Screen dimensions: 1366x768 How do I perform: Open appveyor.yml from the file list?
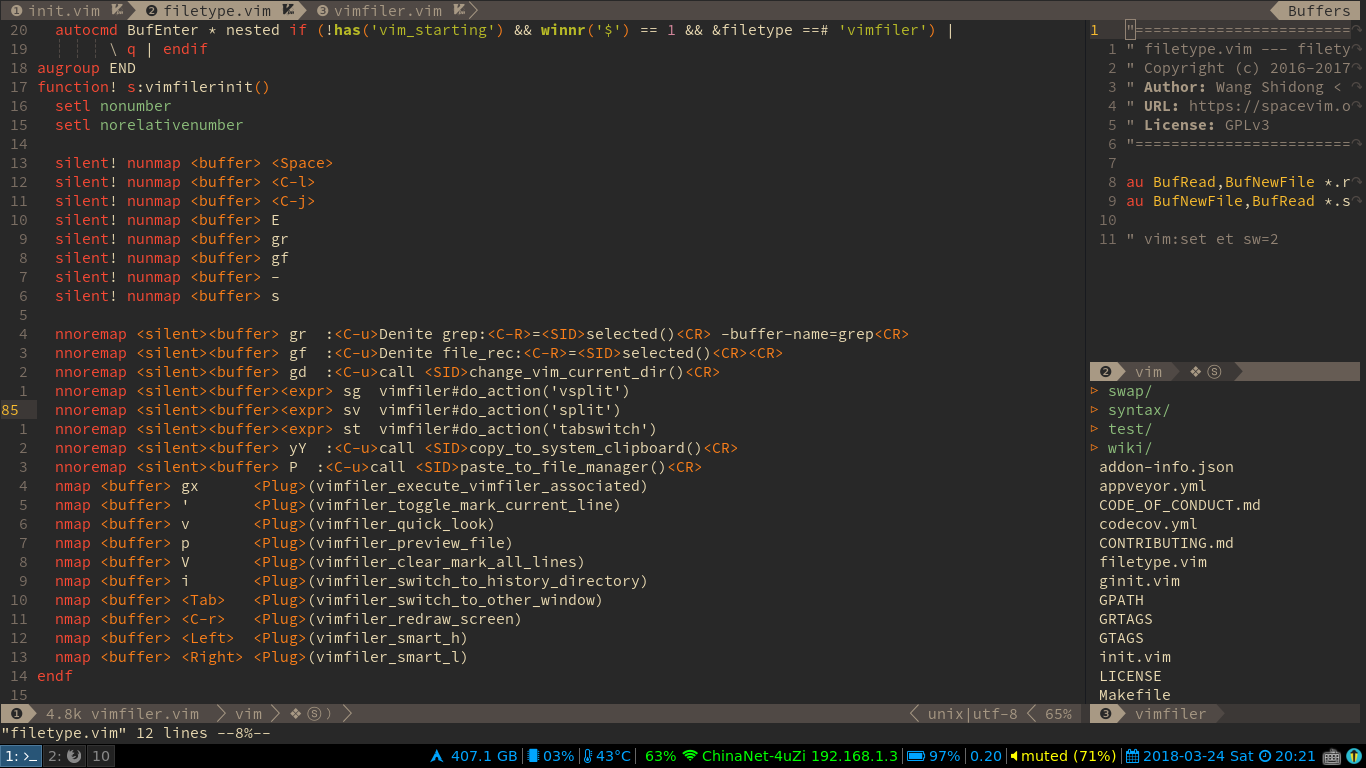click(x=1153, y=486)
